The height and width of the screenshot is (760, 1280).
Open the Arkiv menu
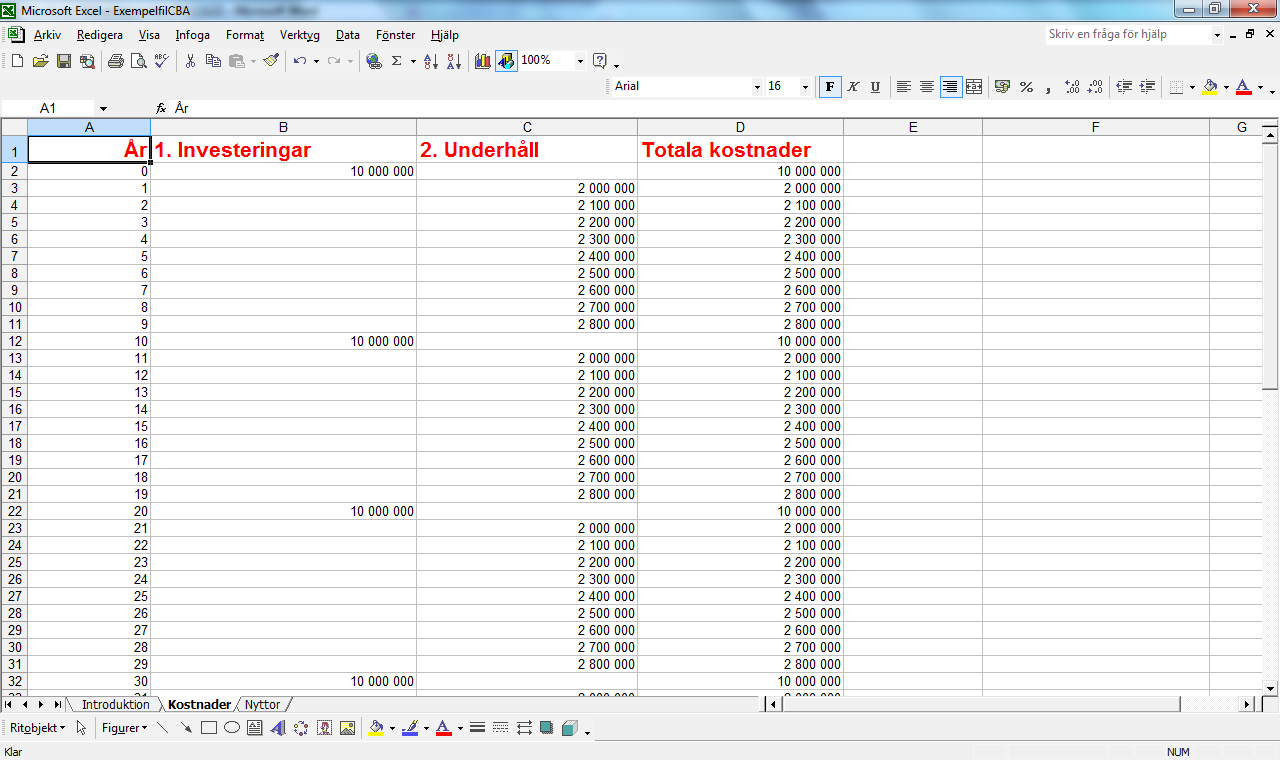coord(47,35)
